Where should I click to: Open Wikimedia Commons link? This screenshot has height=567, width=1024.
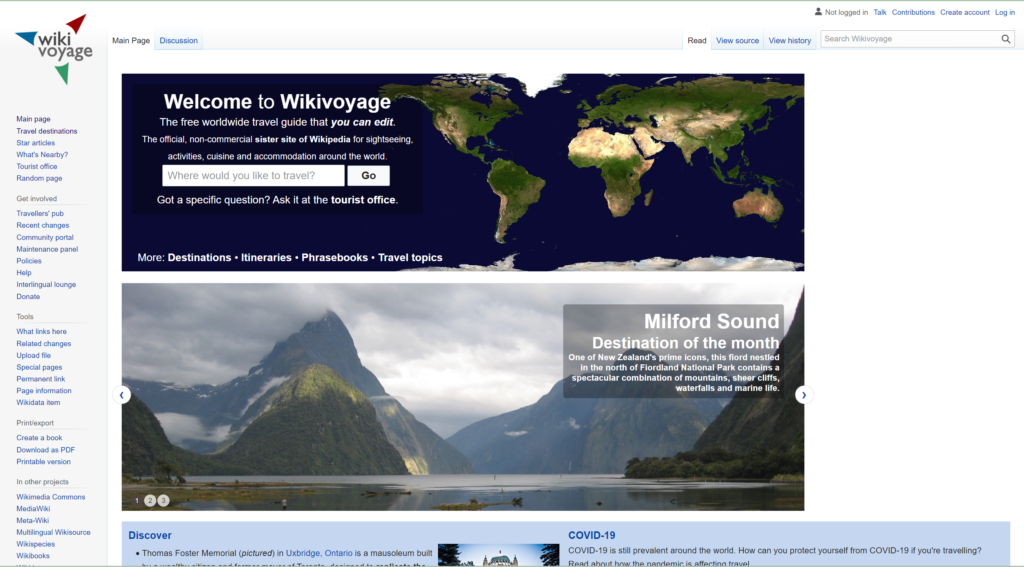coord(50,497)
